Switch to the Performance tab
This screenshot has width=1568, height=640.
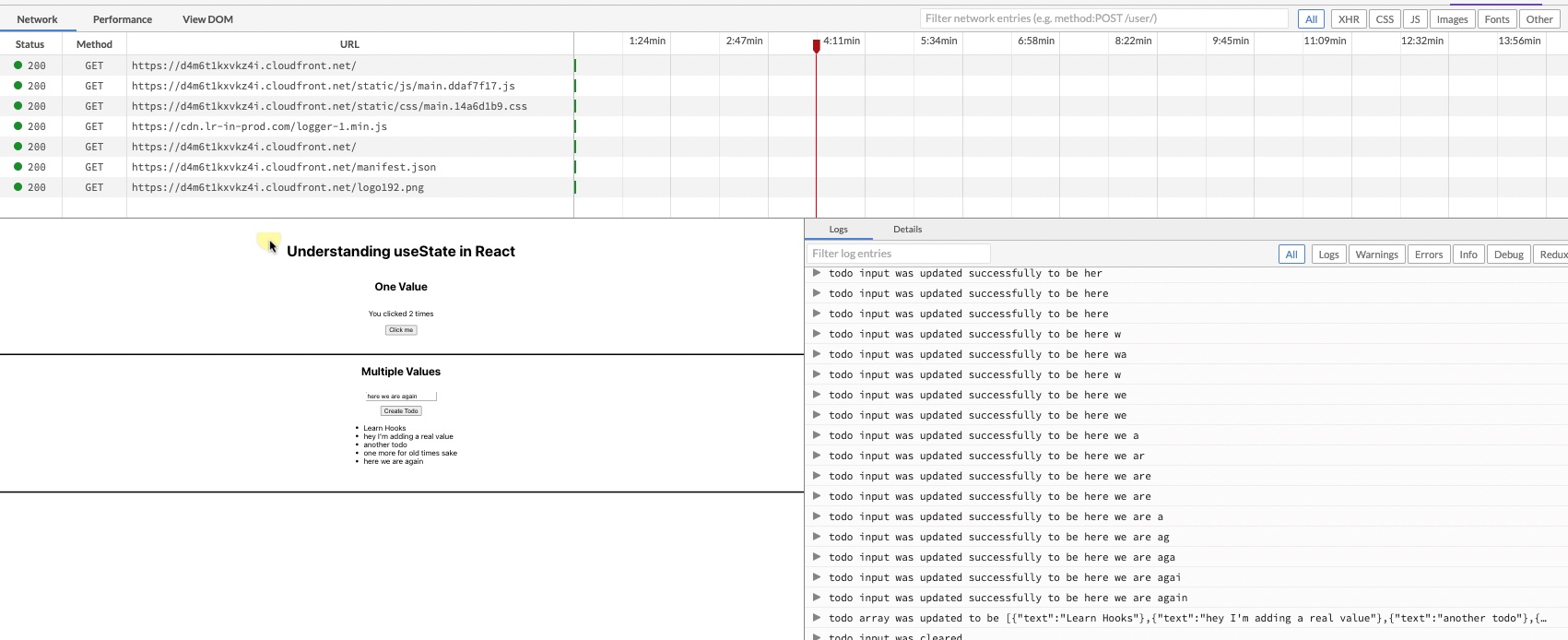[x=122, y=19]
